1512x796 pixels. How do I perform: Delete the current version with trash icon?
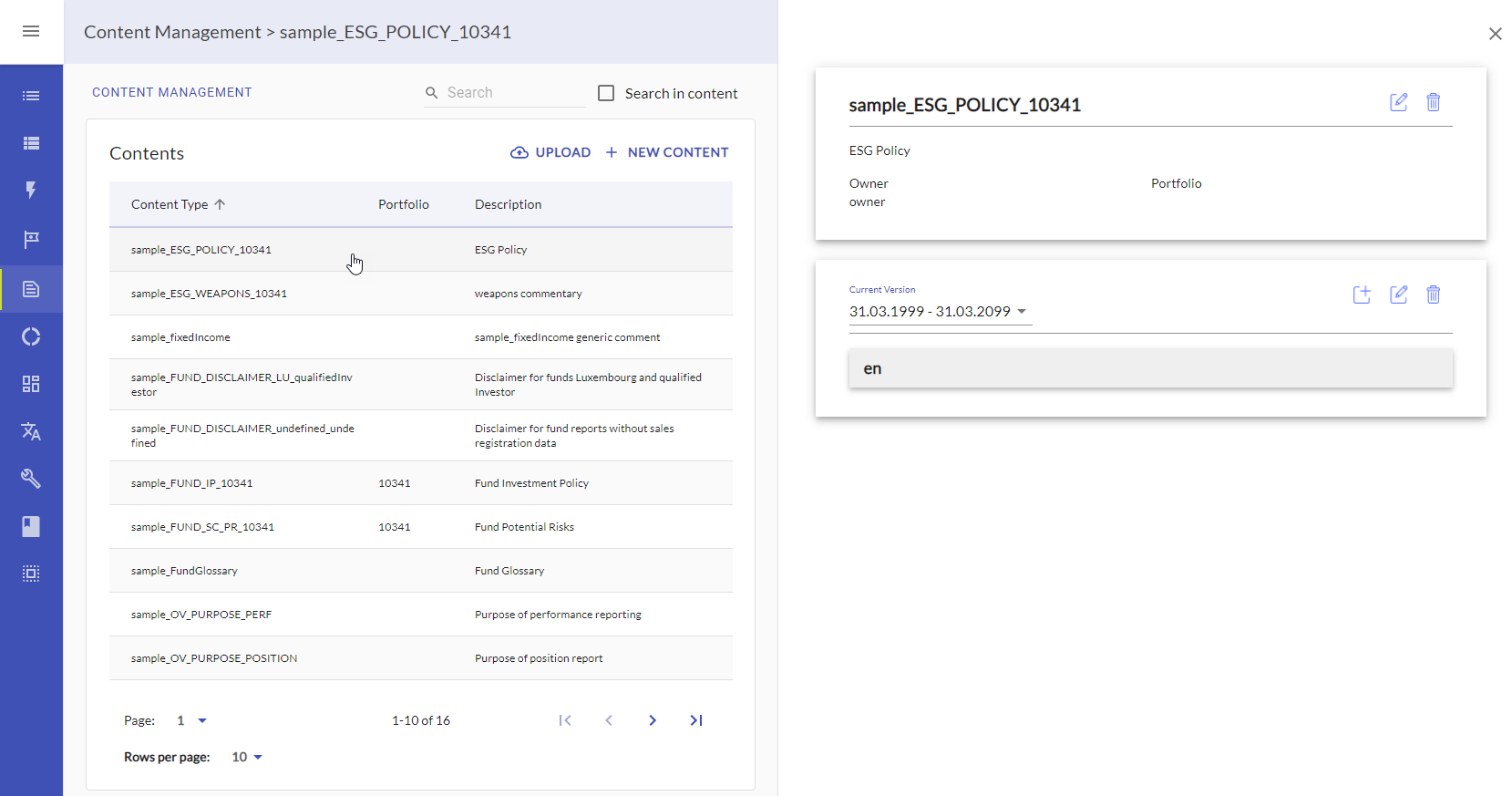[1433, 295]
